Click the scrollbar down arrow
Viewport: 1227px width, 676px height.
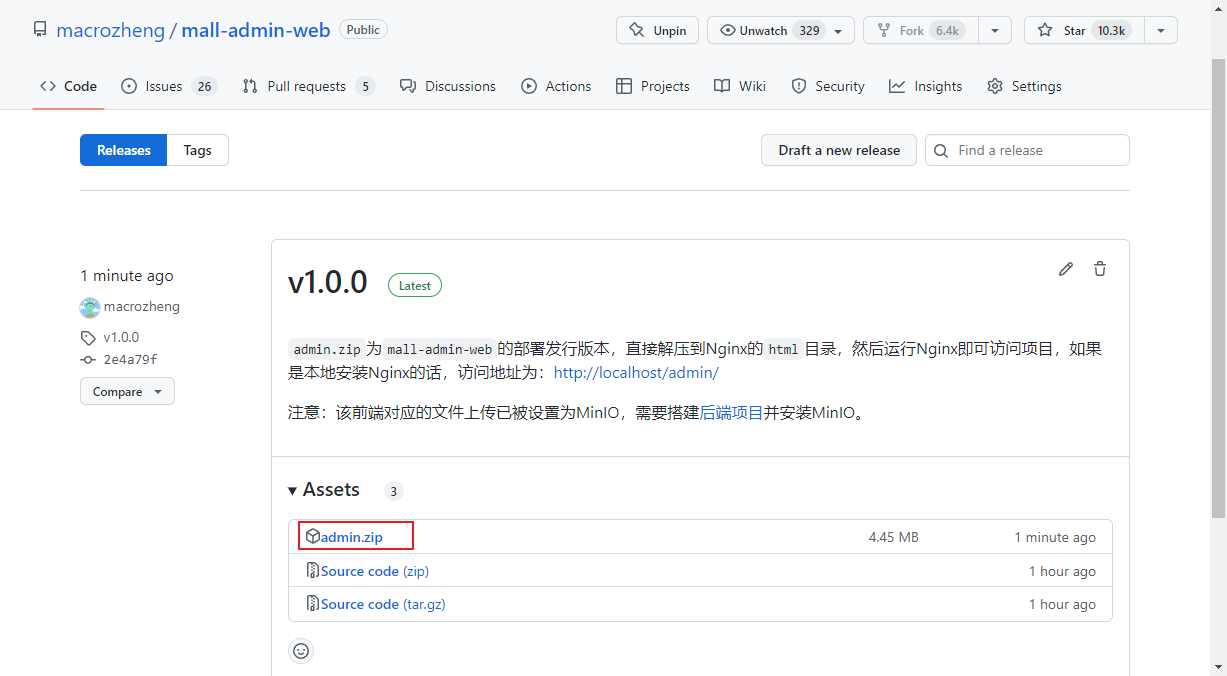[1218, 666]
